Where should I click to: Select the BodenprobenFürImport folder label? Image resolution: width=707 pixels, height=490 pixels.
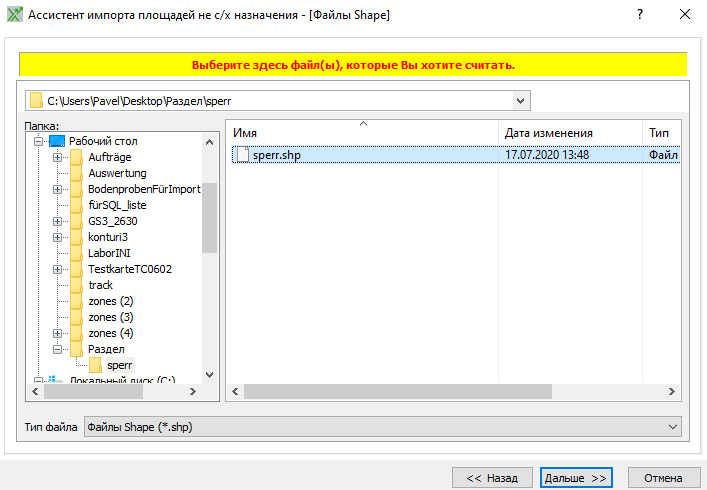pos(144,189)
